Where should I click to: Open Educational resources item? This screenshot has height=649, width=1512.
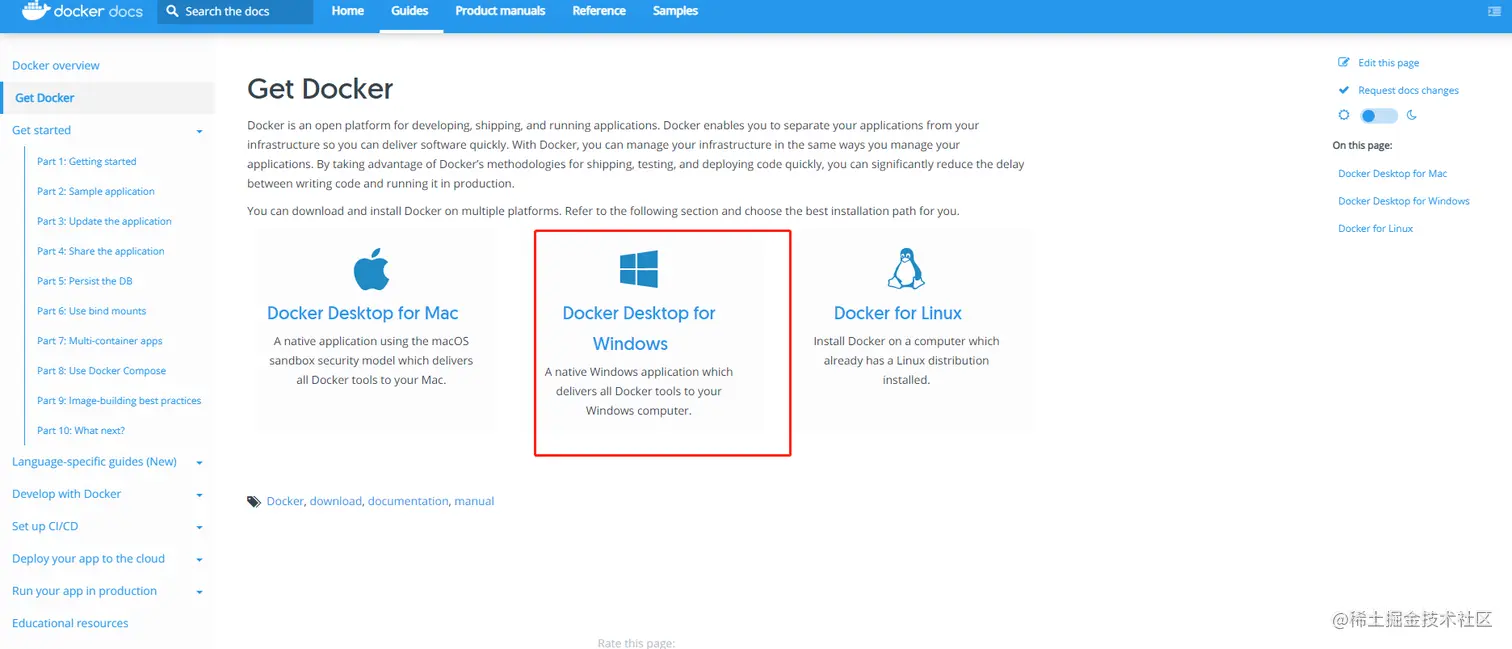tap(70, 623)
